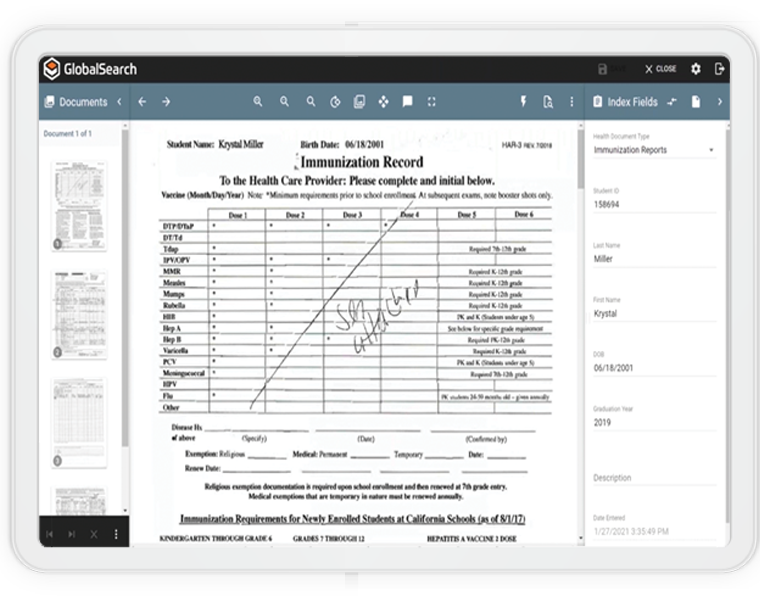
Task: Select the page 2 thumbnail
Action: click(79, 315)
